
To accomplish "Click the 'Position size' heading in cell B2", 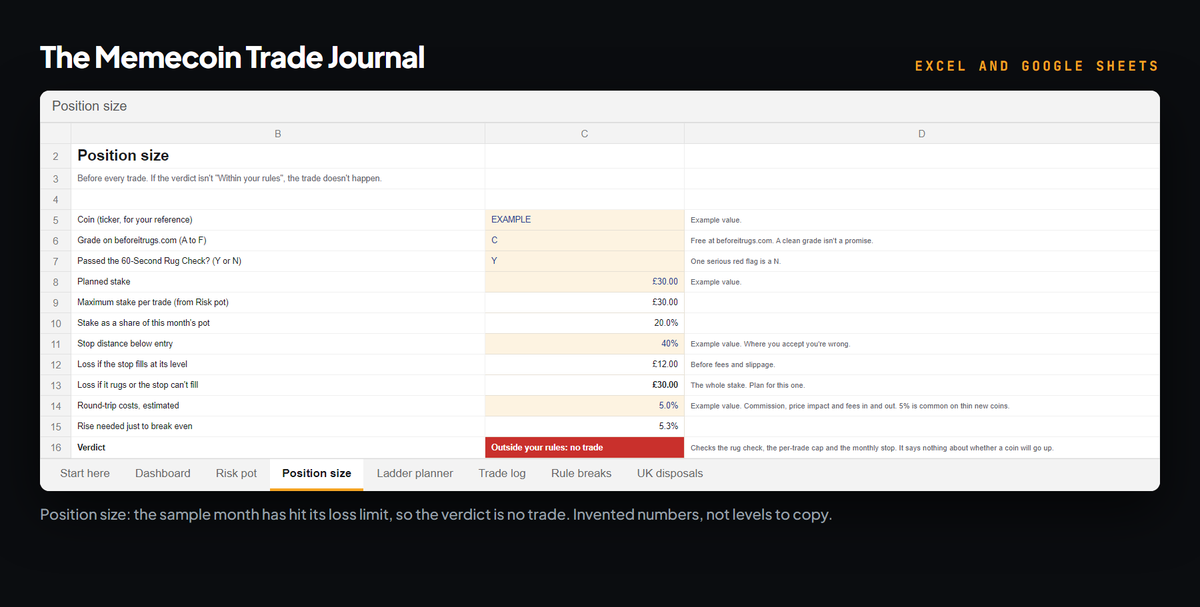I will click(x=123, y=156).
